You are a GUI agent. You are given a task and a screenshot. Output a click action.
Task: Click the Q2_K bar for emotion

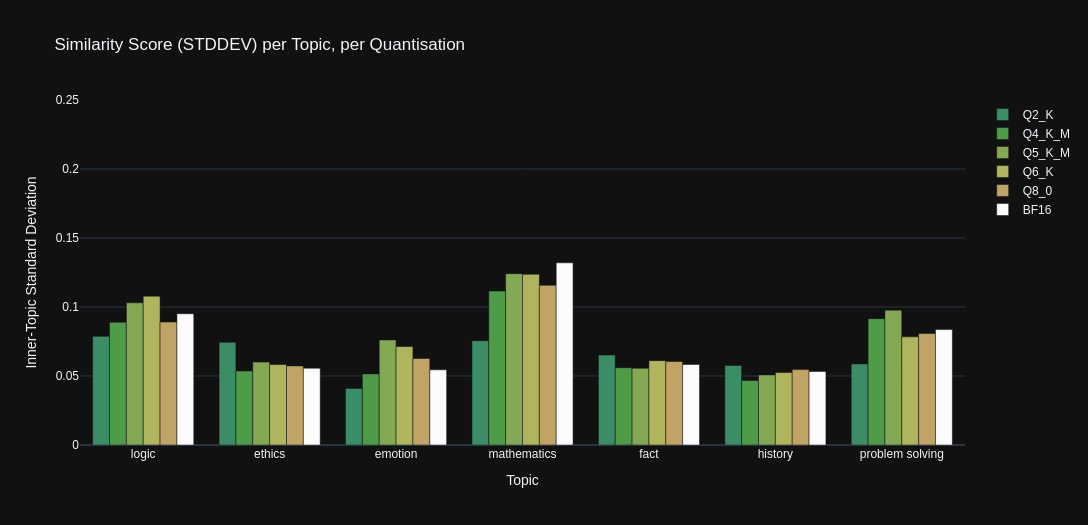click(354, 417)
